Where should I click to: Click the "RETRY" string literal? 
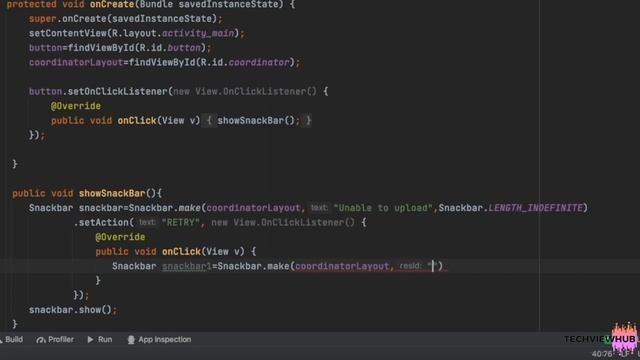[x=180, y=223]
